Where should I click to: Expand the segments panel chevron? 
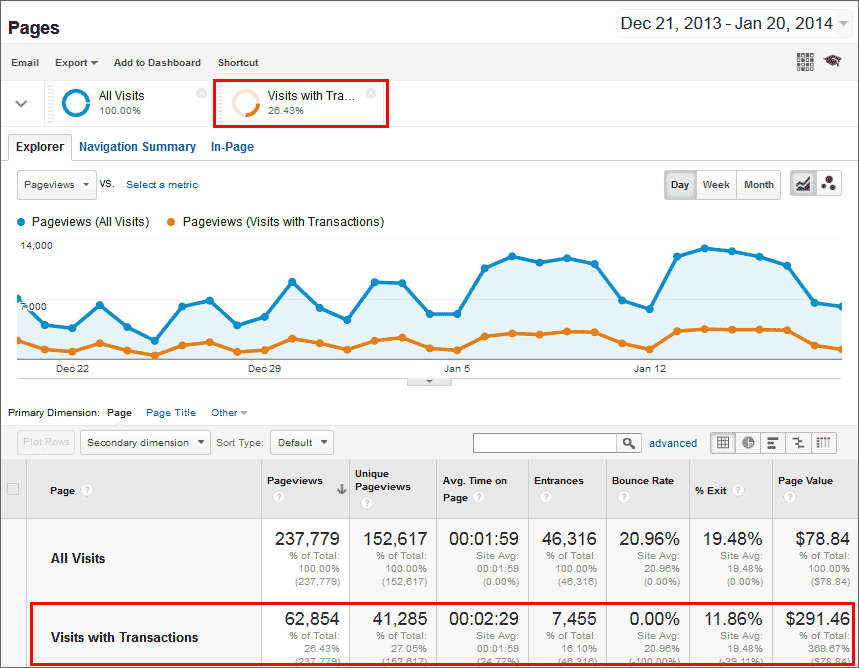[21, 103]
